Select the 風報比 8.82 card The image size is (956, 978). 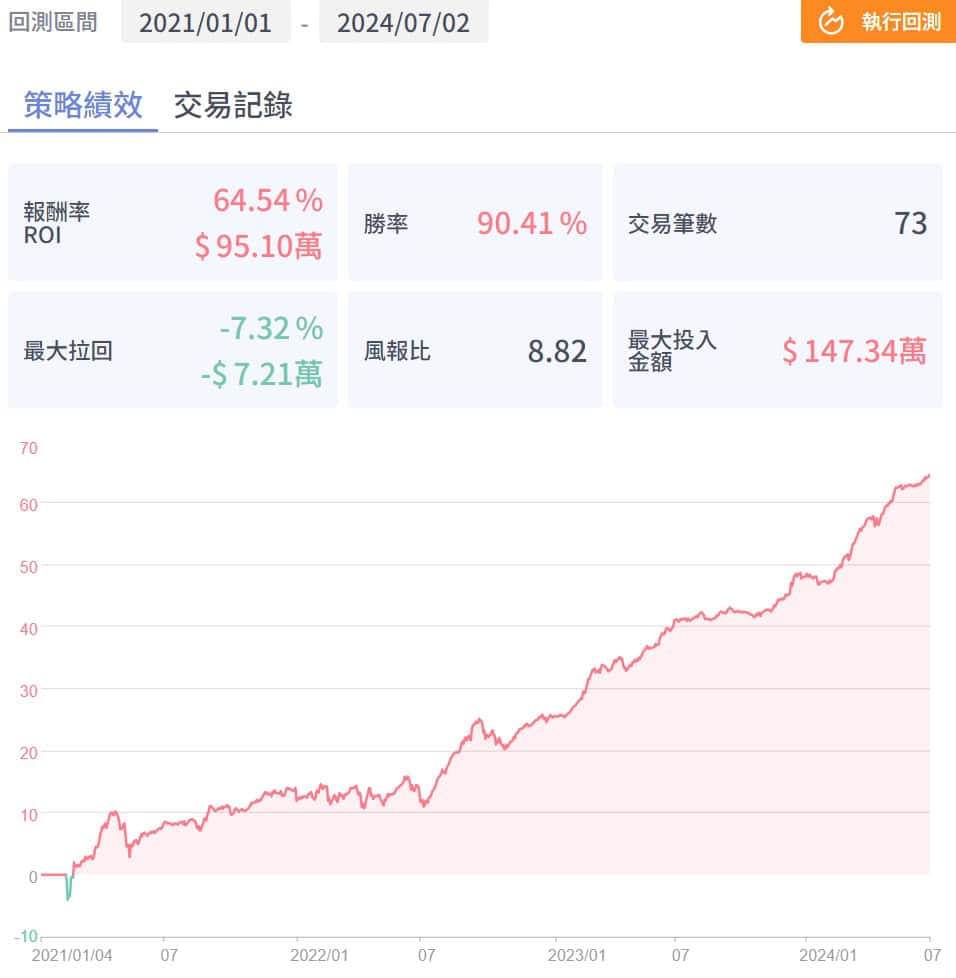click(475, 351)
